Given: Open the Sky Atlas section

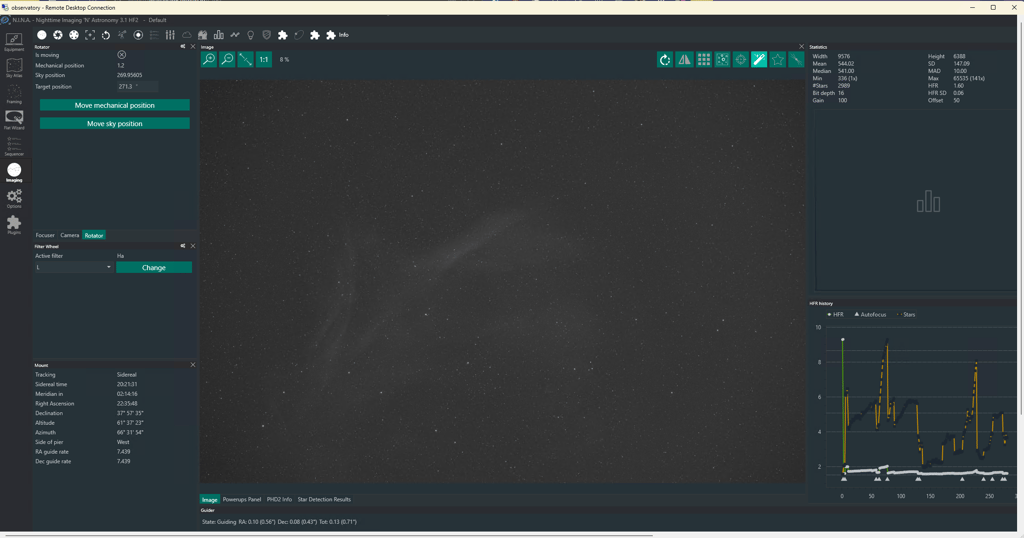Looking at the screenshot, I should [14, 68].
